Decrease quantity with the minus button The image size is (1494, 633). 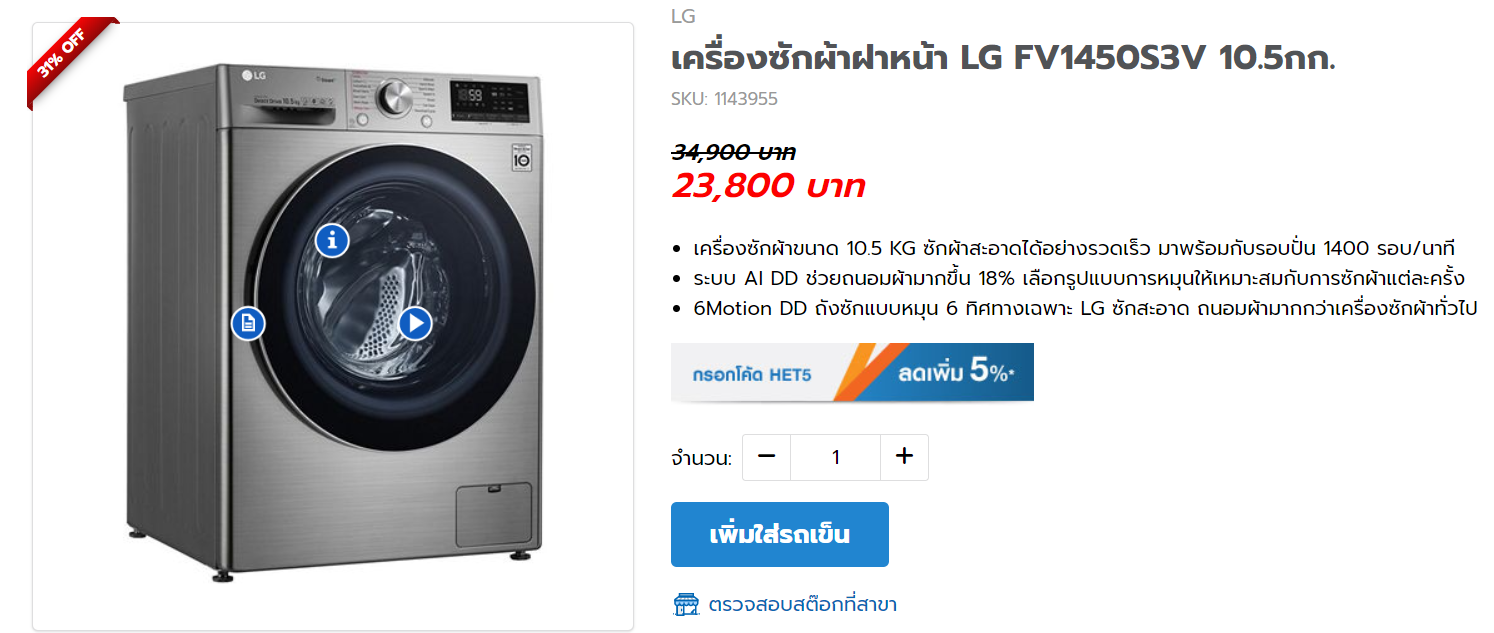pyautogui.click(x=767, y=457)
